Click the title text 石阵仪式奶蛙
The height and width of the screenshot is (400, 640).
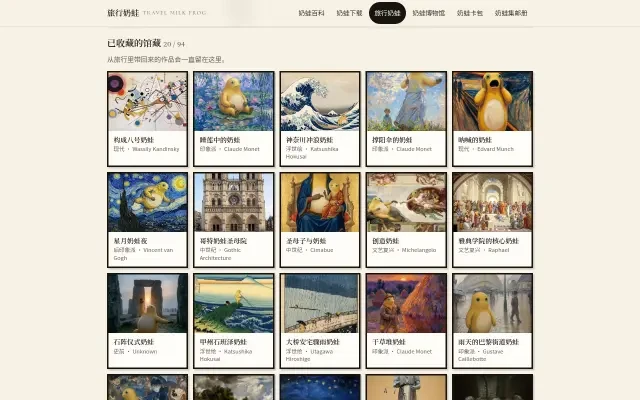pyautogui.click(x=133, y=342)
